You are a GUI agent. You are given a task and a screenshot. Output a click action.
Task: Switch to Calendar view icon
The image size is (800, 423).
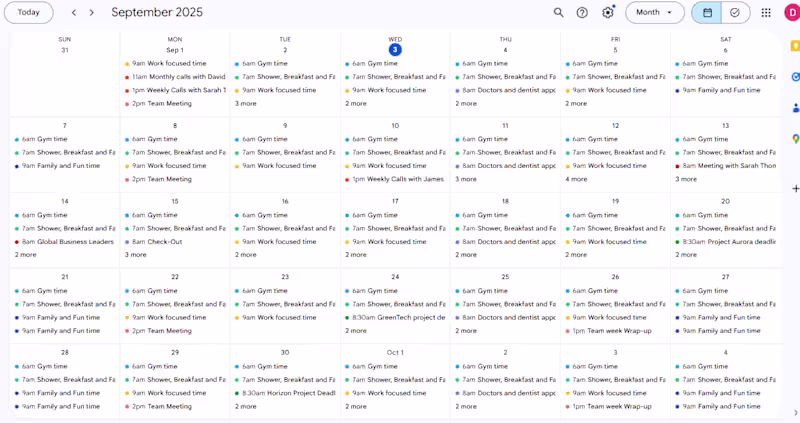point(707,13)
